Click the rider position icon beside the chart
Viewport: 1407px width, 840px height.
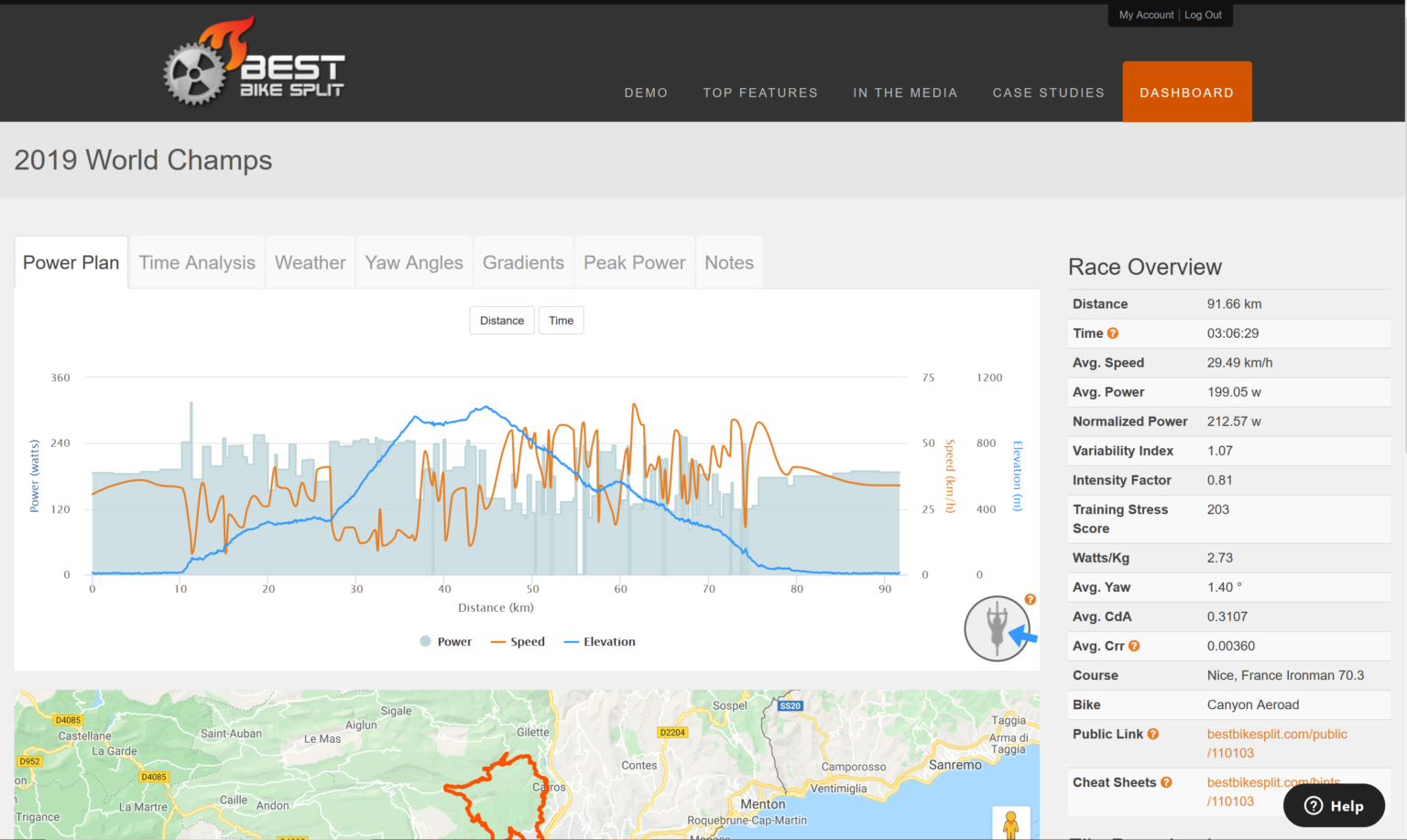click(x=997, y=628)
